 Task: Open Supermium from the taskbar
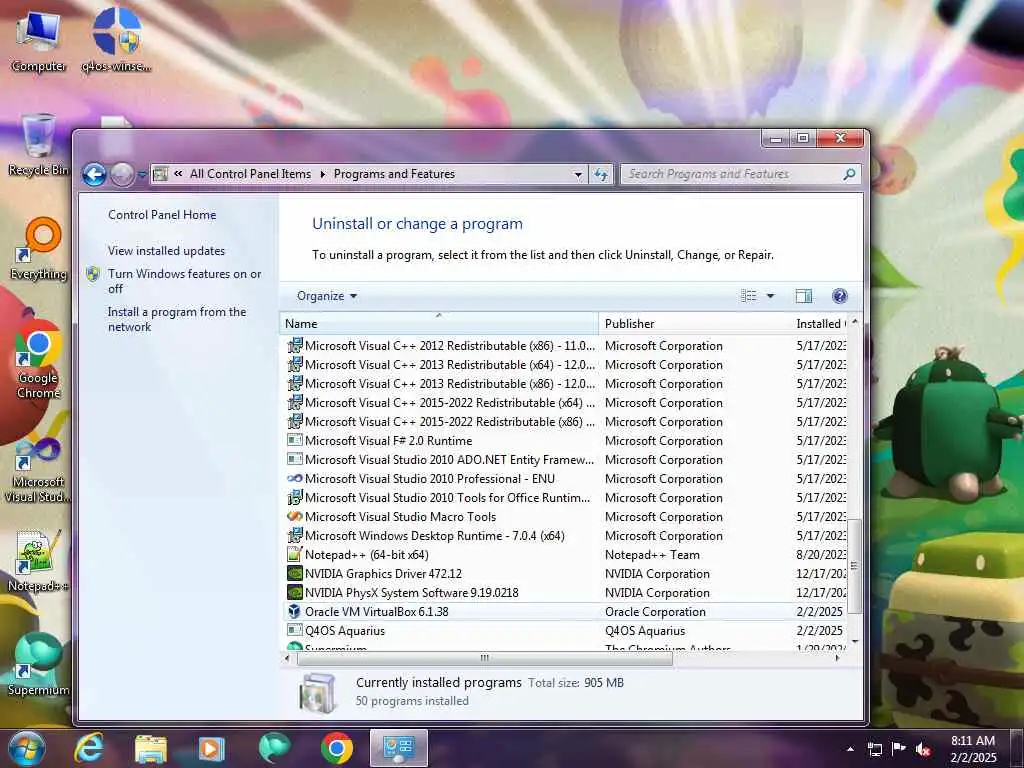(274, 748)
